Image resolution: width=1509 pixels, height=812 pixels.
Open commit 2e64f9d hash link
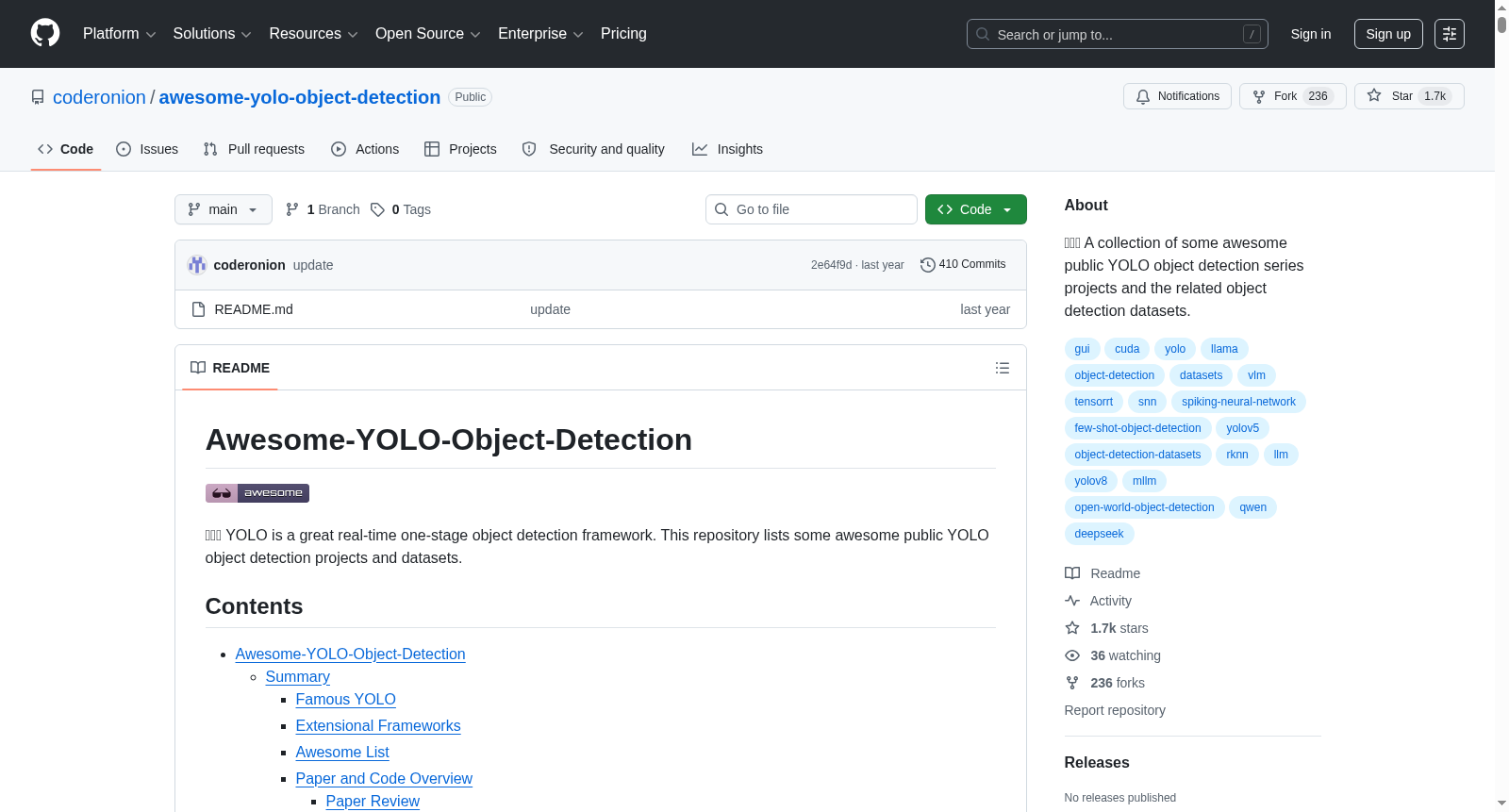point(831,265)
